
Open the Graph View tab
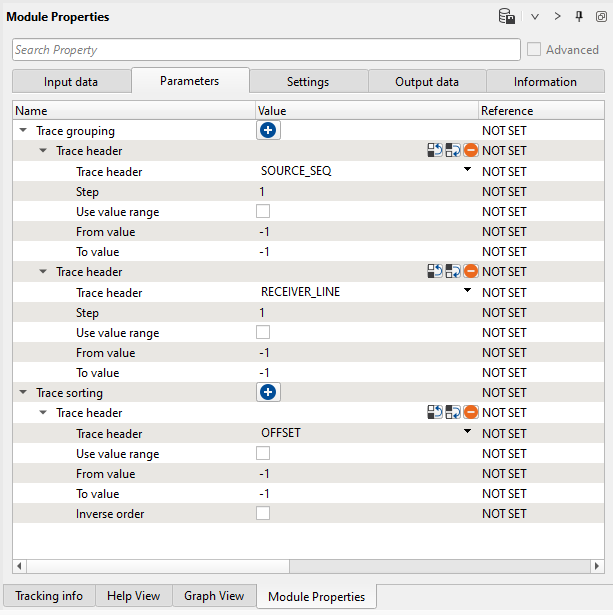(x=214, y=596)
